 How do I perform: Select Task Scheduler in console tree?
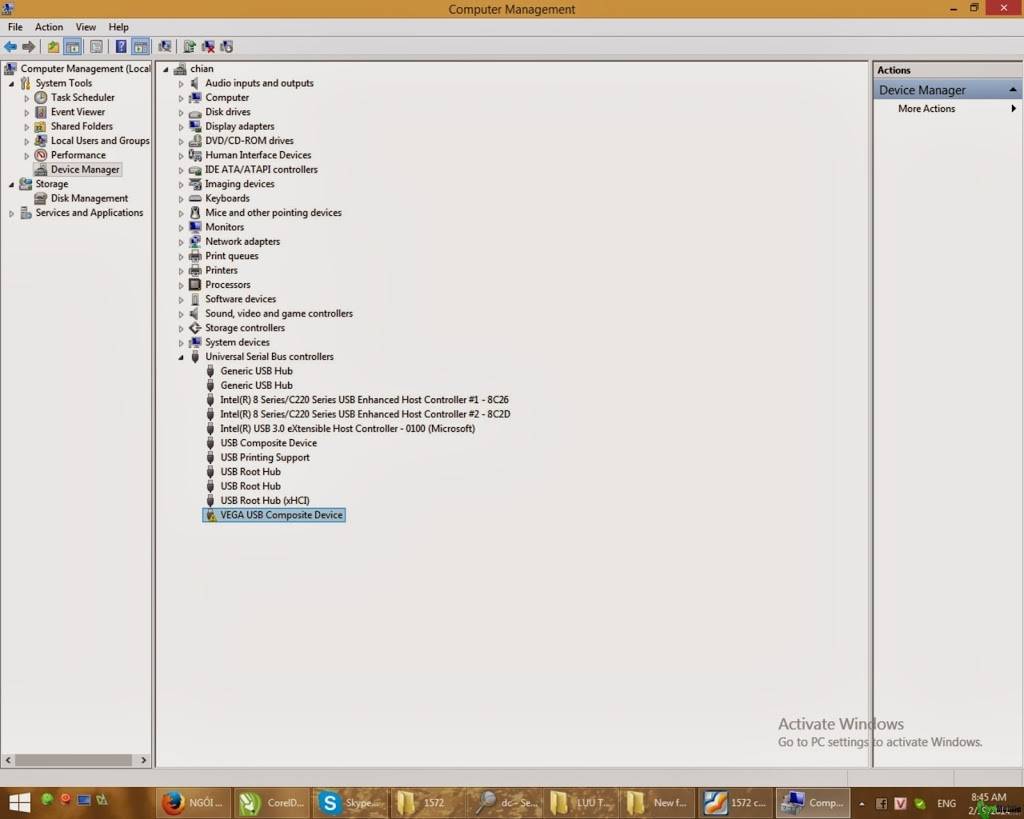click(82, 97)
